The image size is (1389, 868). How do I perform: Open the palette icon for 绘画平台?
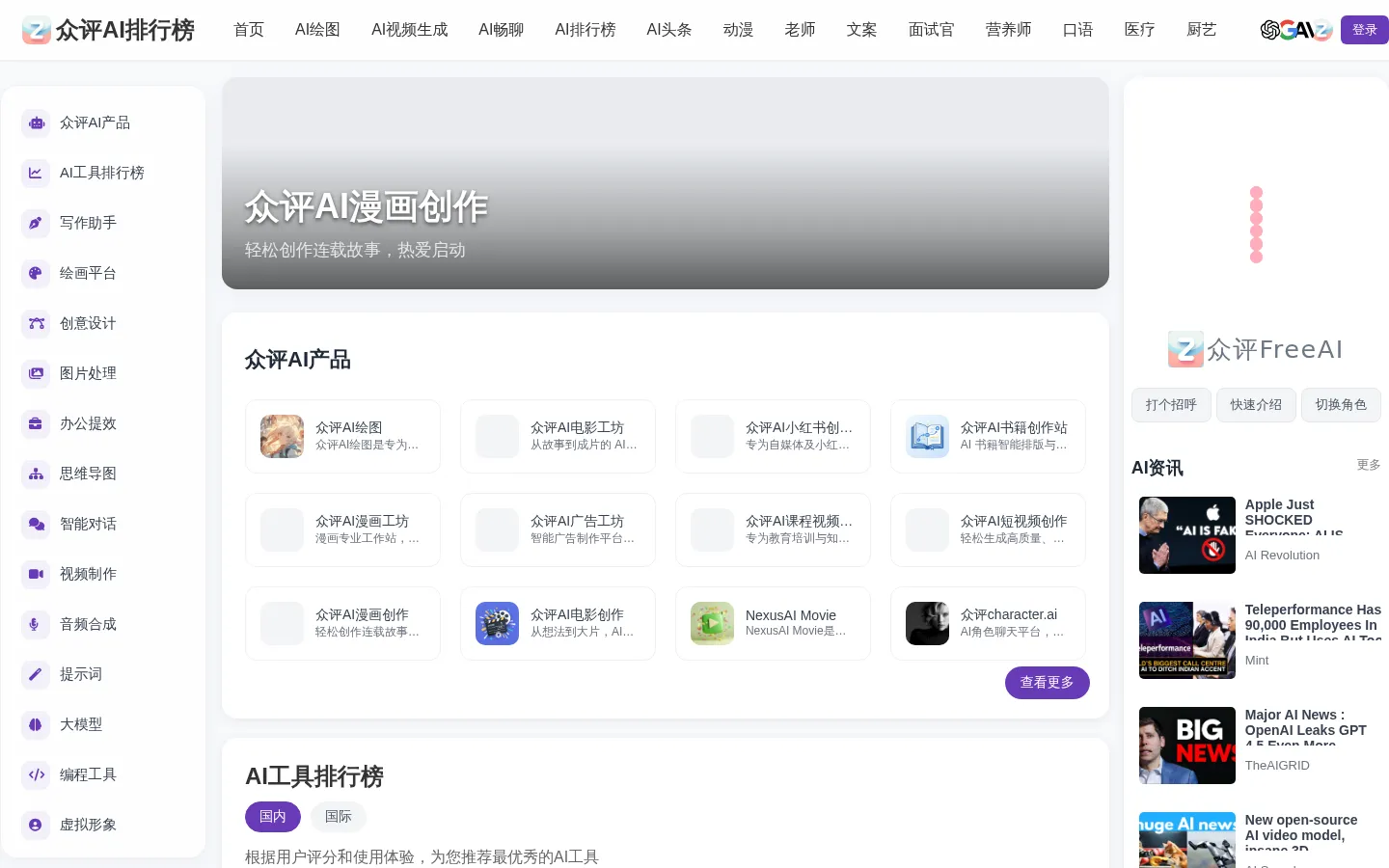pos(36,273)
